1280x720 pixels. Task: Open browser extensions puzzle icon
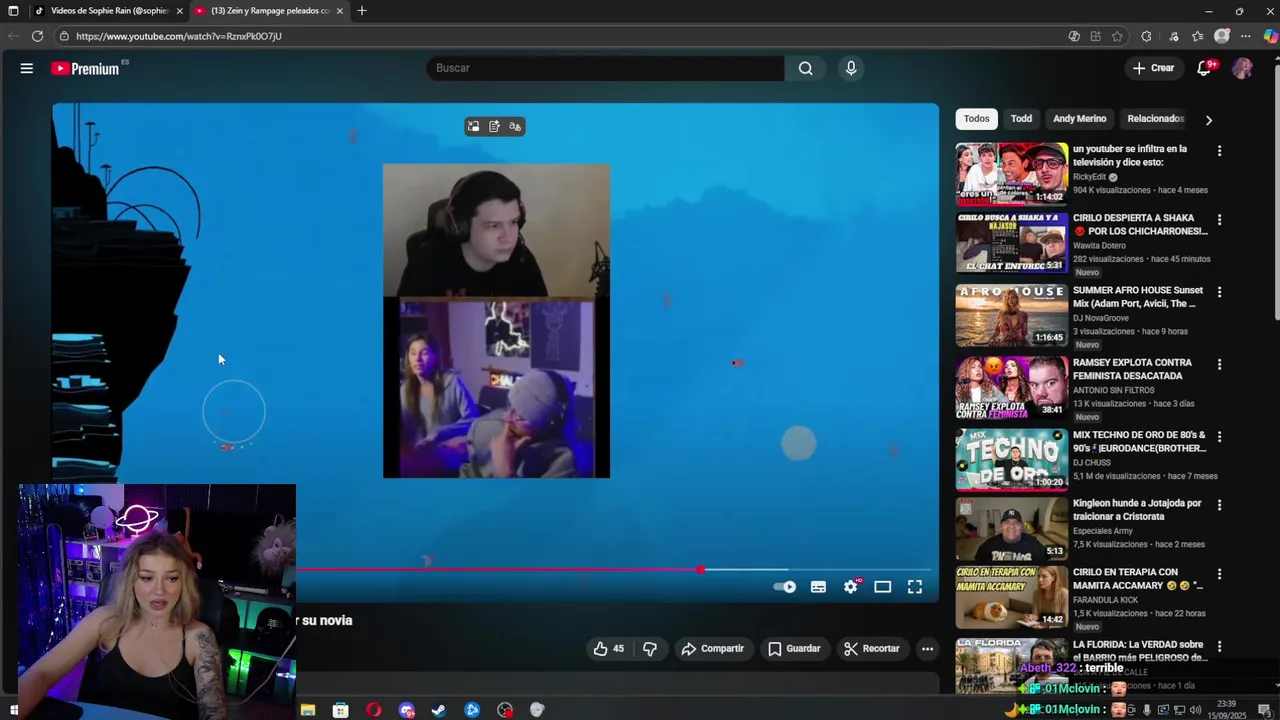tap(1146, 36)
